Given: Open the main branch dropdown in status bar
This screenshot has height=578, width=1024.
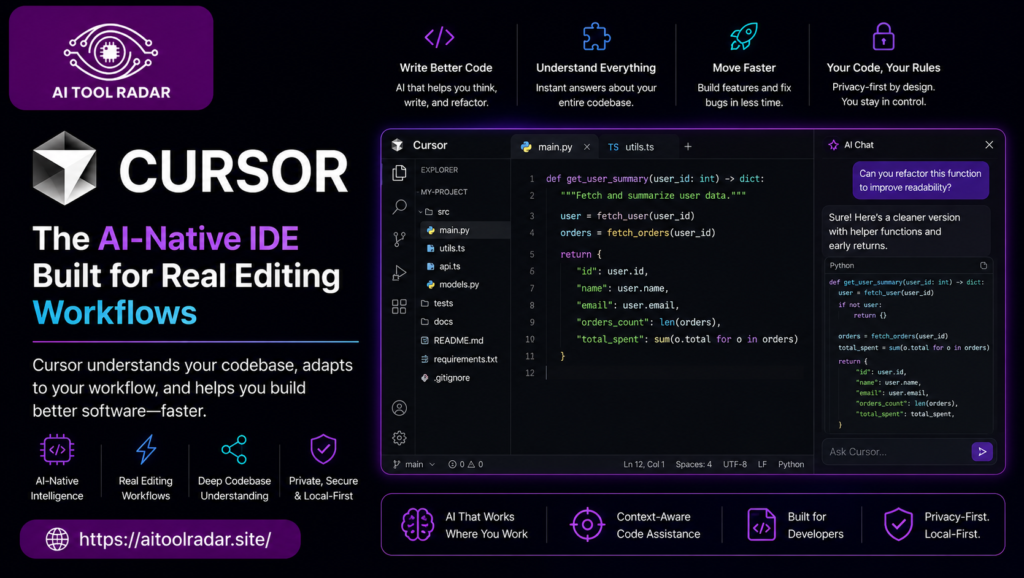Looking at the screenshot, I should 414,464.
